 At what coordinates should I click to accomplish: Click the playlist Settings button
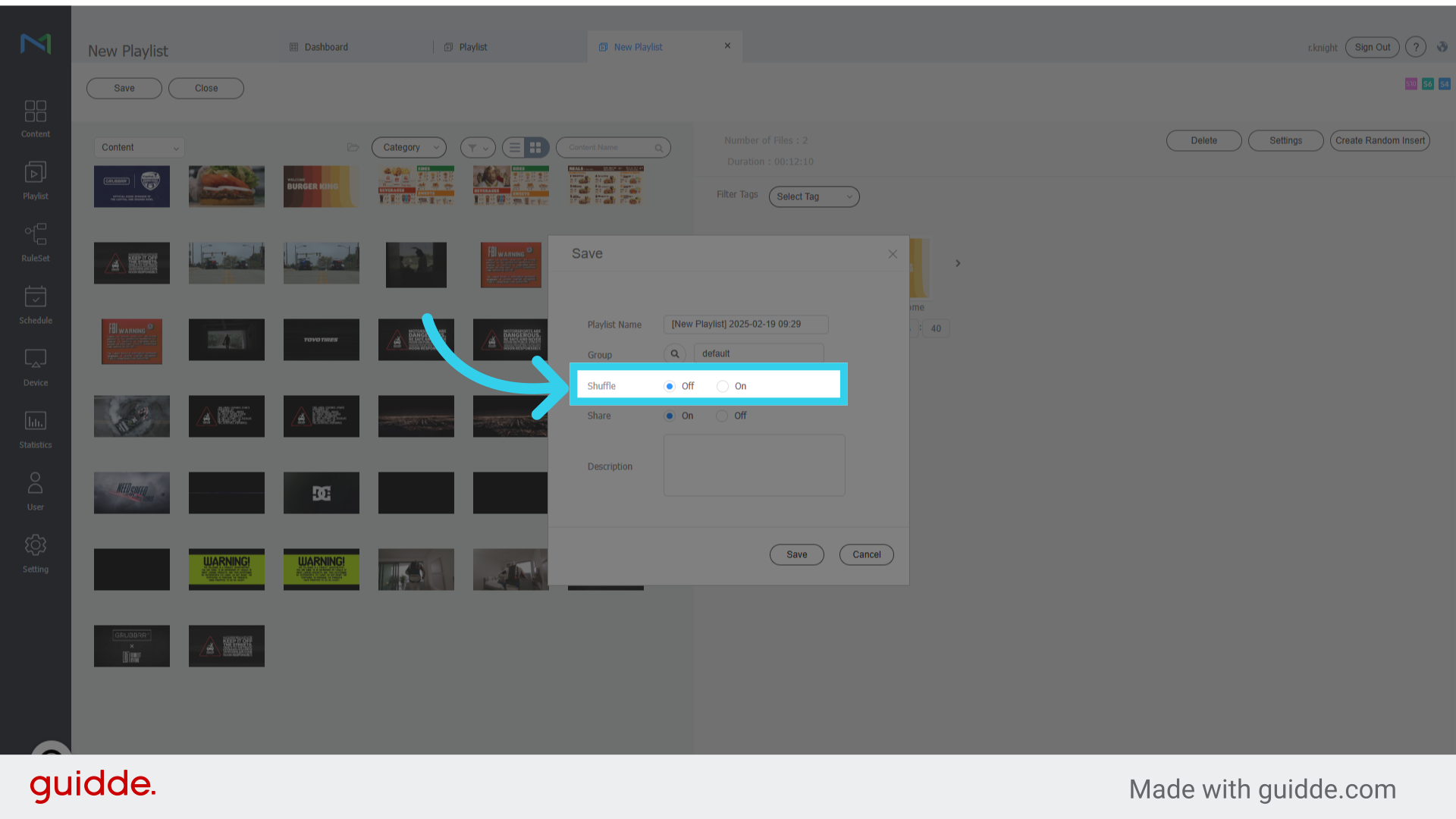coord(1285,140)
